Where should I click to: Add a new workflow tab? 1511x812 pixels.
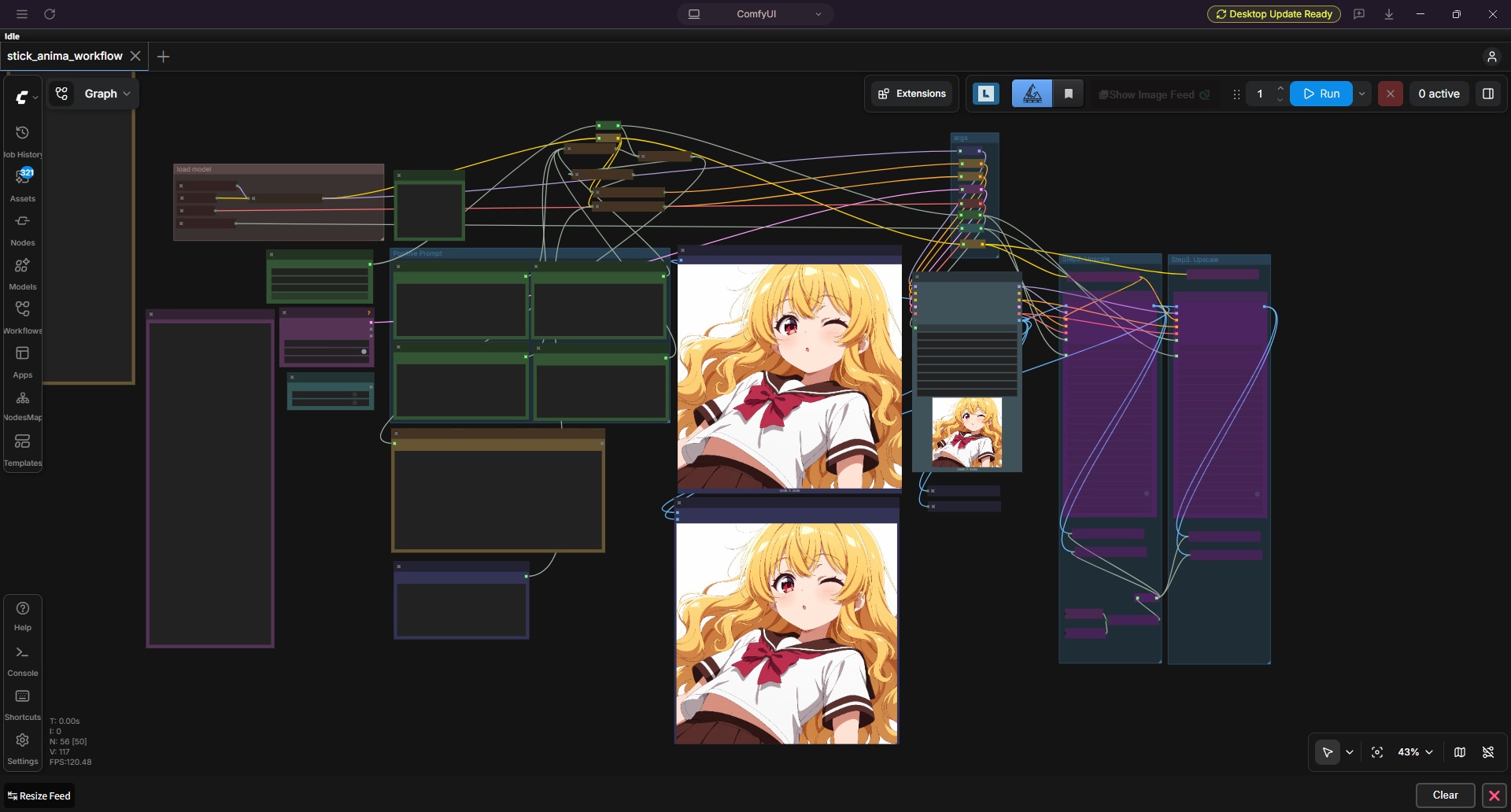click(x=164, y=57)
